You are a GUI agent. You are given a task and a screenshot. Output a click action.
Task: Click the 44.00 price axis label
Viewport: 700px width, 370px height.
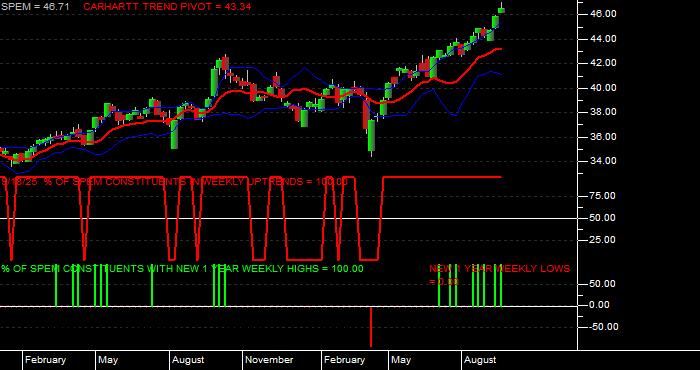coord(603,39)
